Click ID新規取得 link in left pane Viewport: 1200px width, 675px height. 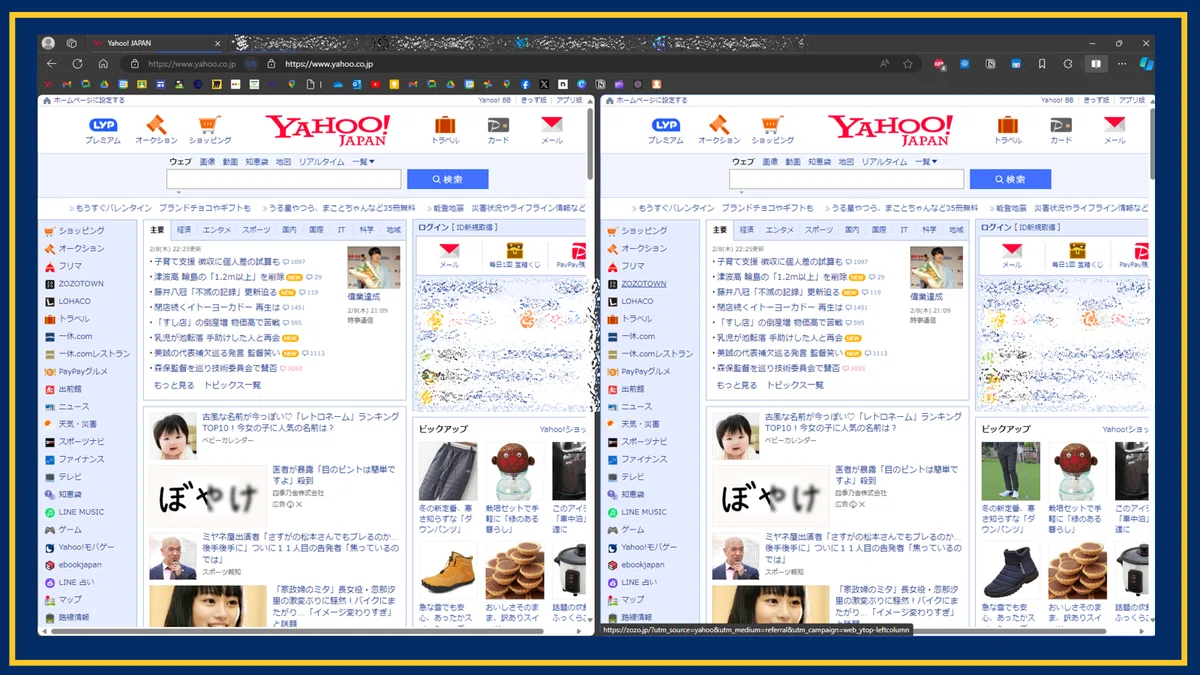point(474,228)
